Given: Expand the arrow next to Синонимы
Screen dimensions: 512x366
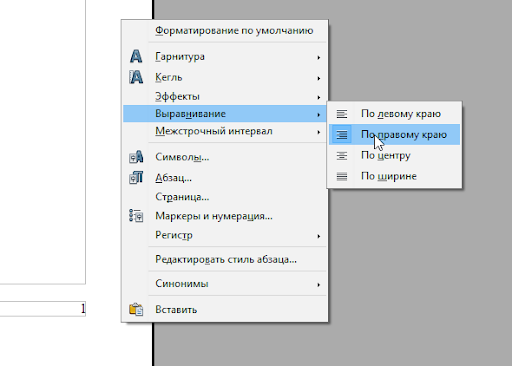Looking at the screenshot, I should tap(319, 285).
